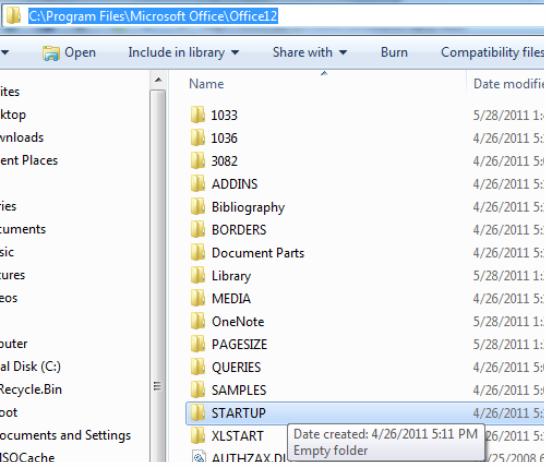The width and height of the screenshot is (546, 467).
Task: Select Local Disk (C:) in the navigation pane
Action: click(x=30, y=367)
